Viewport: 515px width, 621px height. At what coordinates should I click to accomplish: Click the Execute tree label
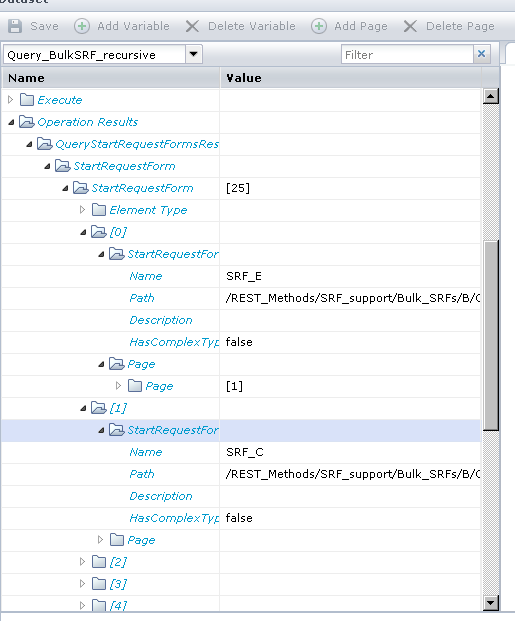tap(60, 100)
